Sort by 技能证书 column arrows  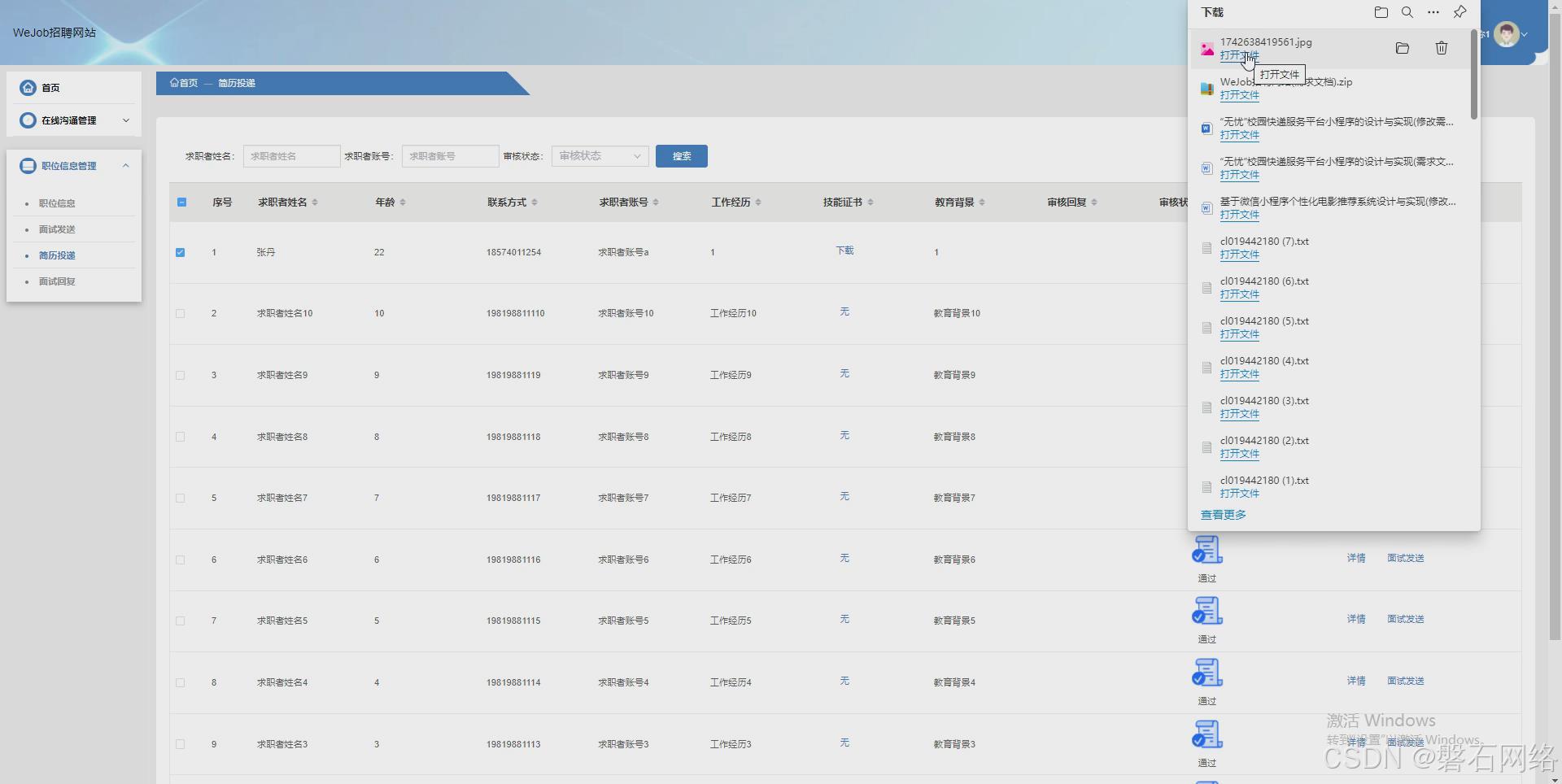pos(870,203)
